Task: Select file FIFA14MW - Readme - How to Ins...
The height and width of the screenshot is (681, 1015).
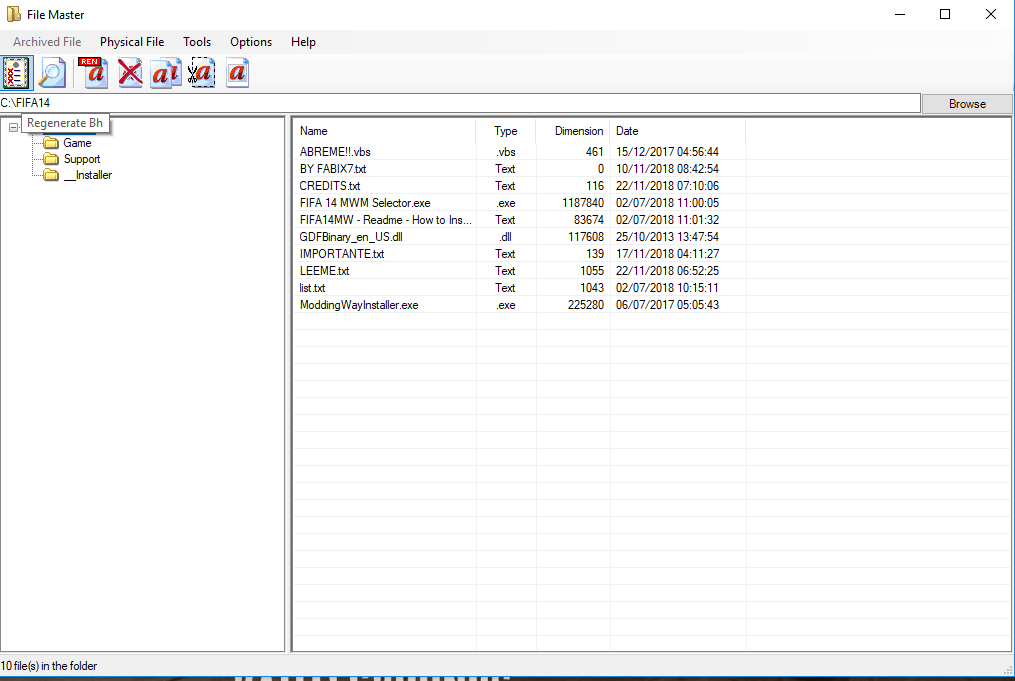Action: click(x=386, y=220)
